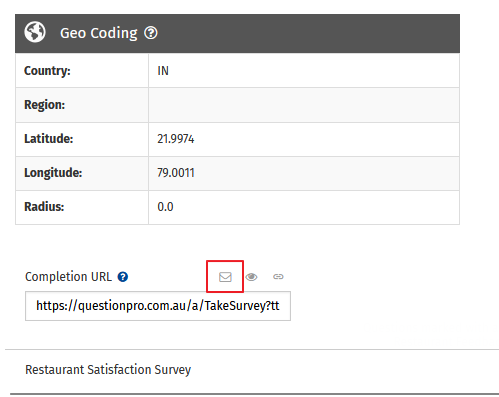This screenshot has width=499, height=397.
Task: Open the Completion URL help tooltip icon
Action: [x=123, y=277]
